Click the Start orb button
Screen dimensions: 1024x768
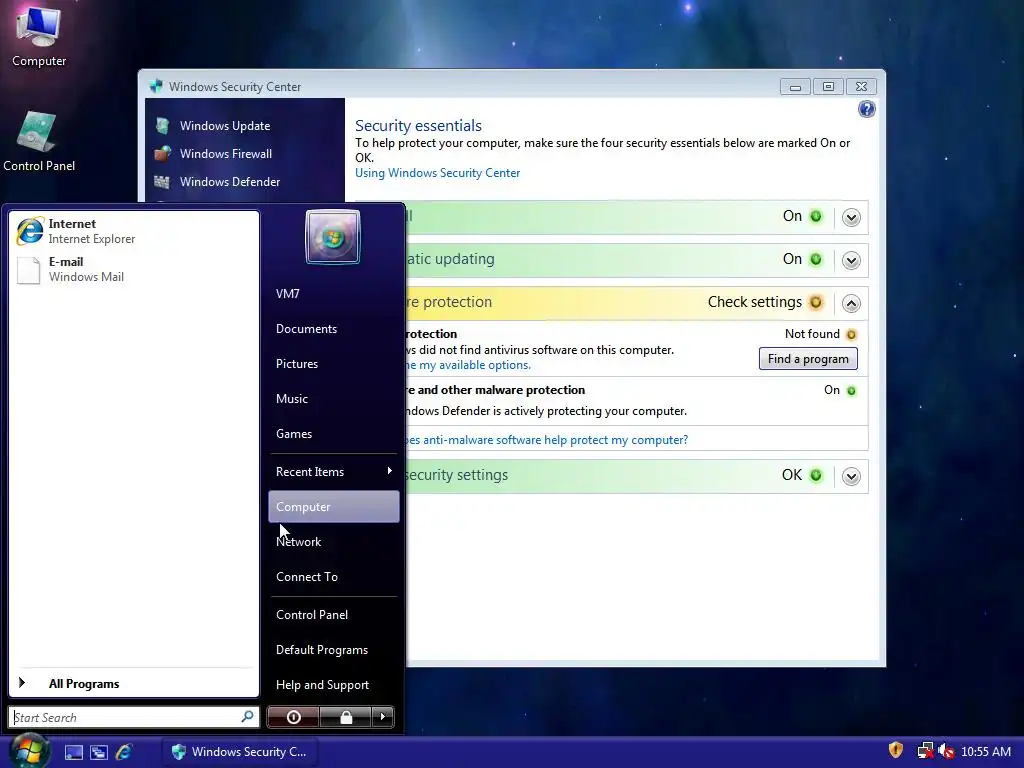click(x=29, y=751)
